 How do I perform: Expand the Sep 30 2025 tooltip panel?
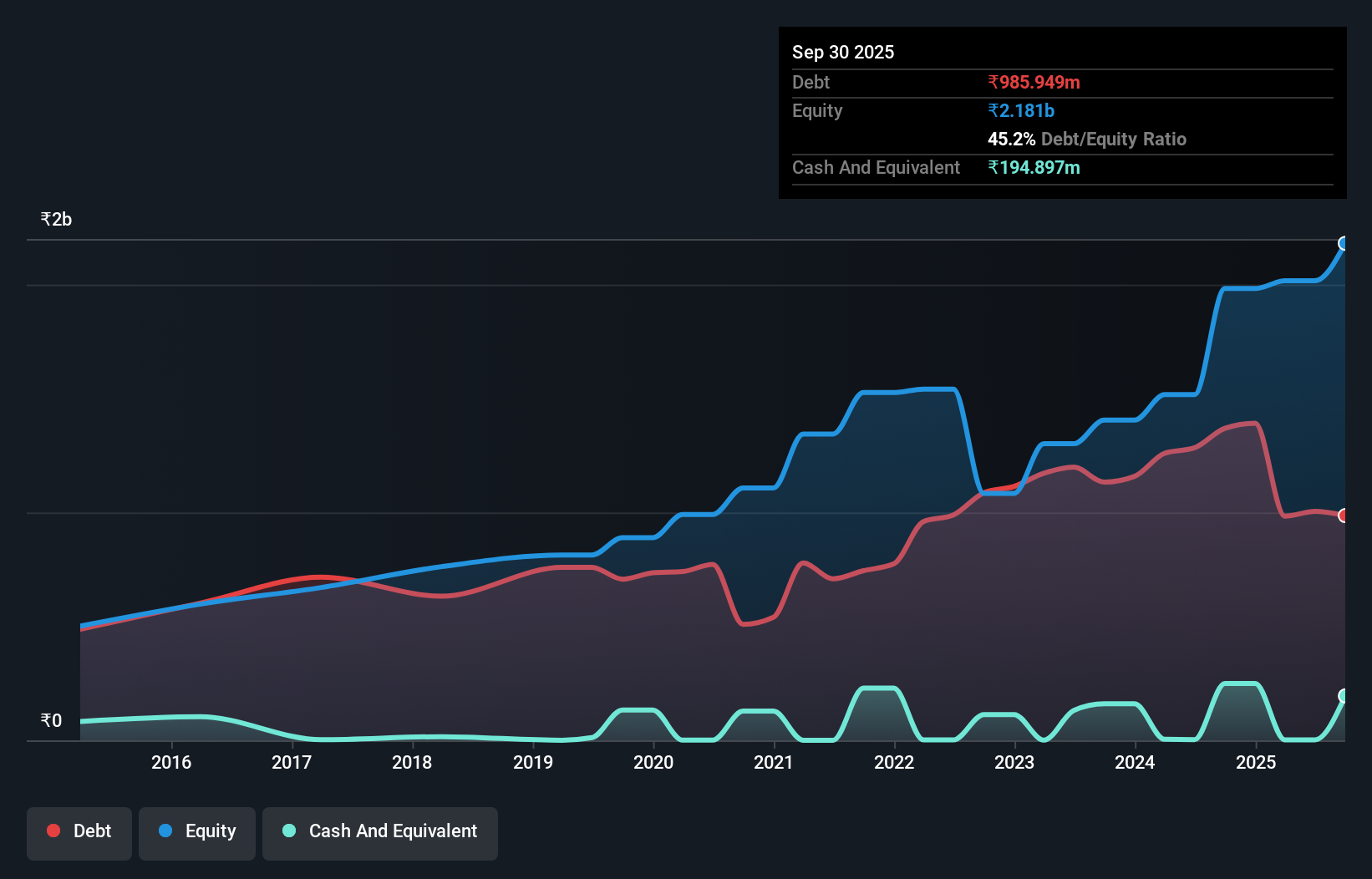(843, 52)
